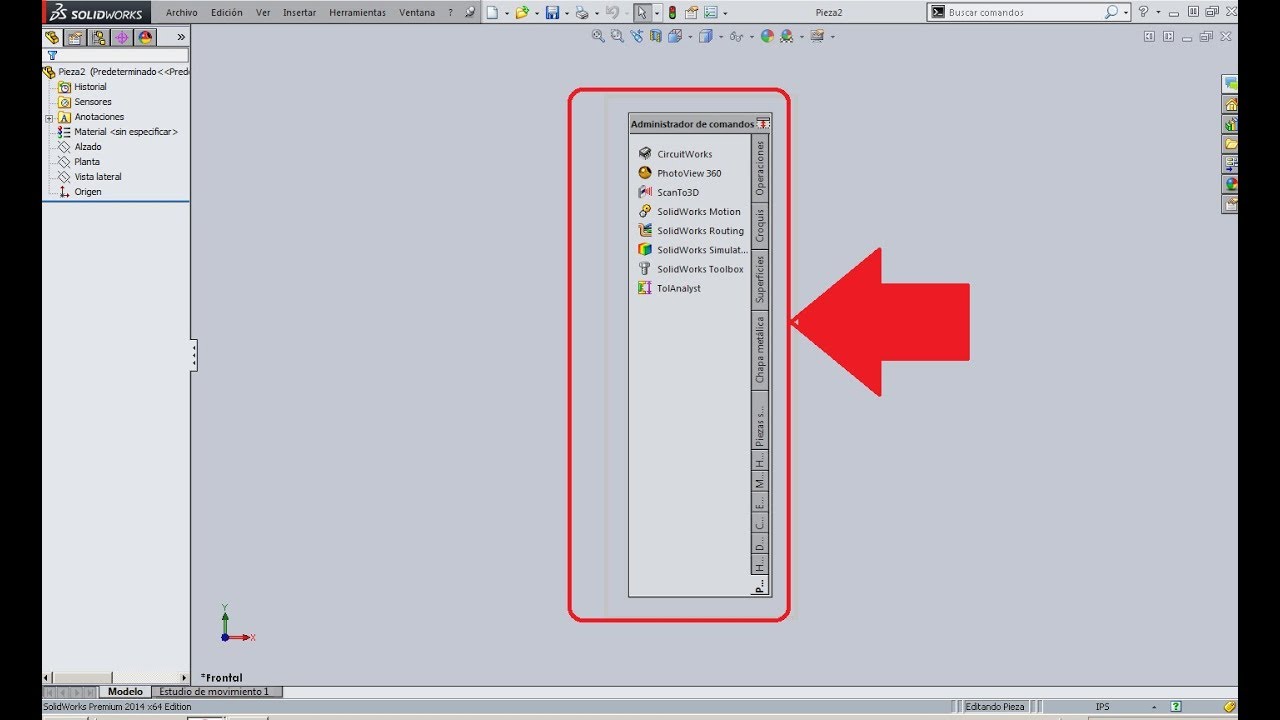Screen dimensions: 1280x720
Task: Click the Undo arrow icon
Action: coord(611,13)
